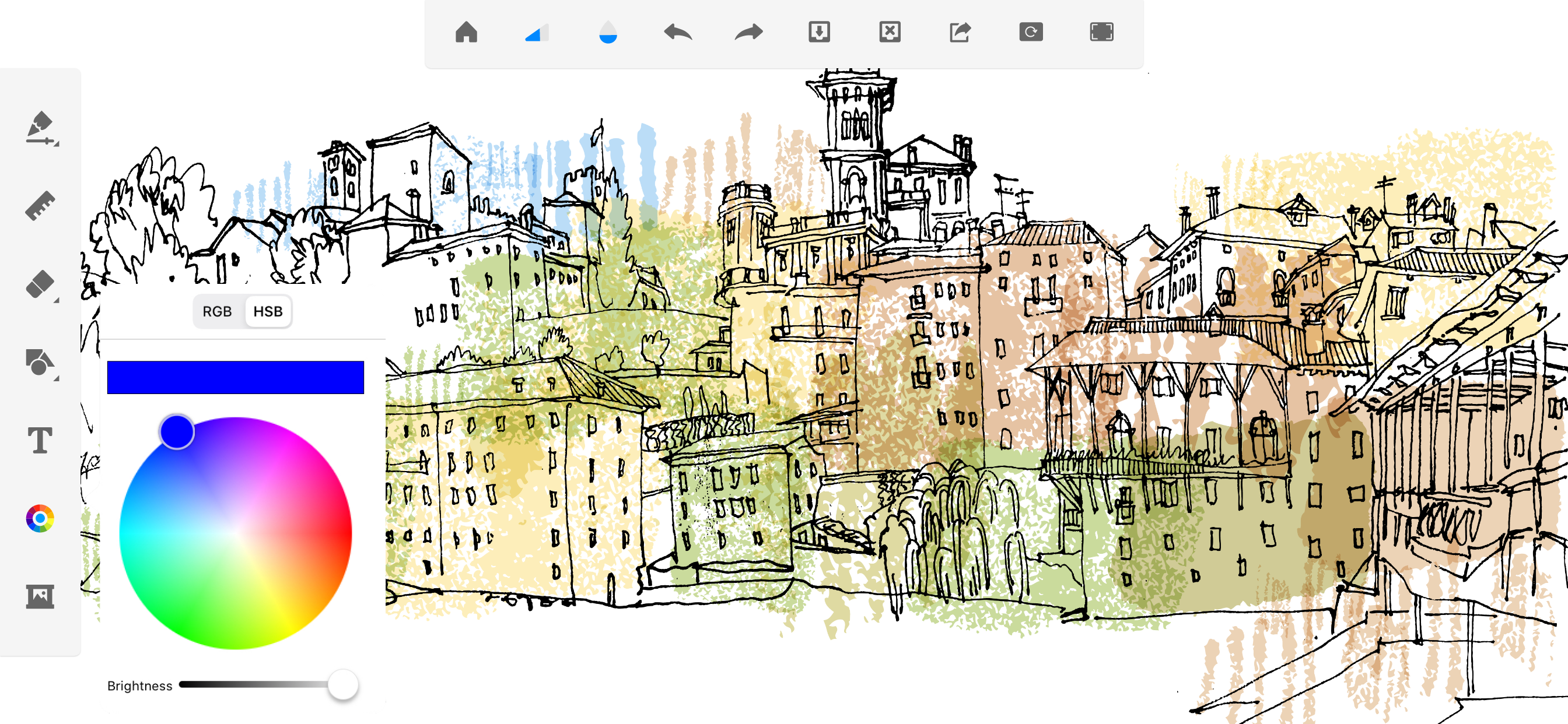This screenshot has height=724, width=1568.
Task: Select the Text tool
Action: (40, 440)
